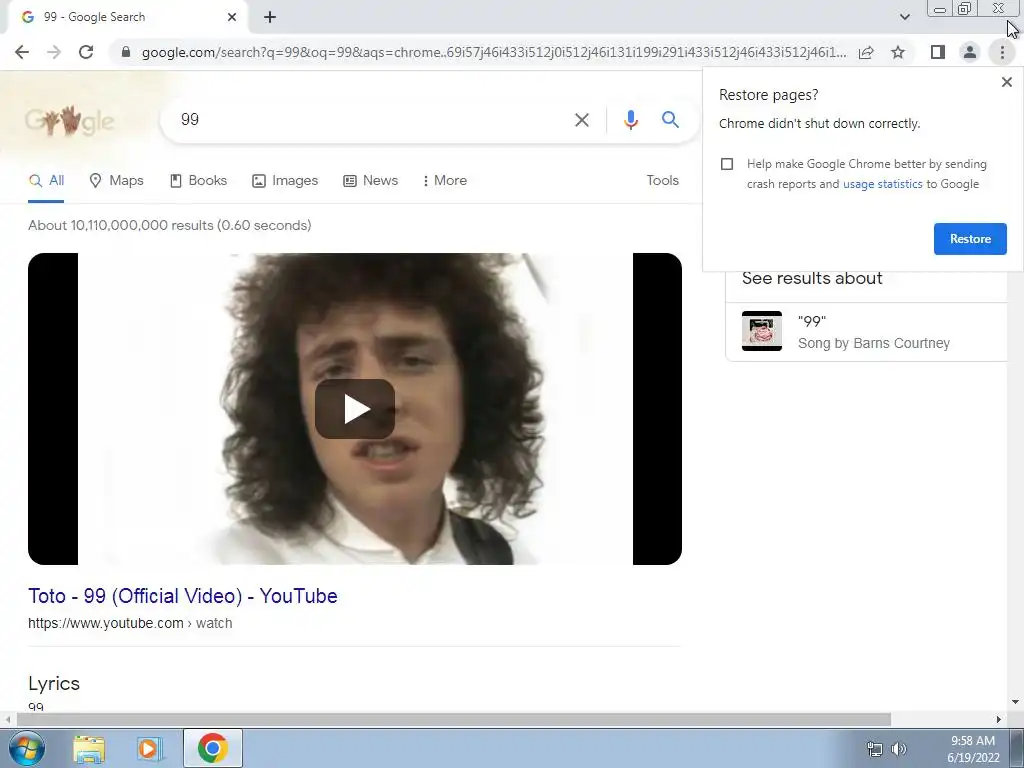Open the Chrome profile avatar icon
This screenshot has width=1024, height=768.
970,52
